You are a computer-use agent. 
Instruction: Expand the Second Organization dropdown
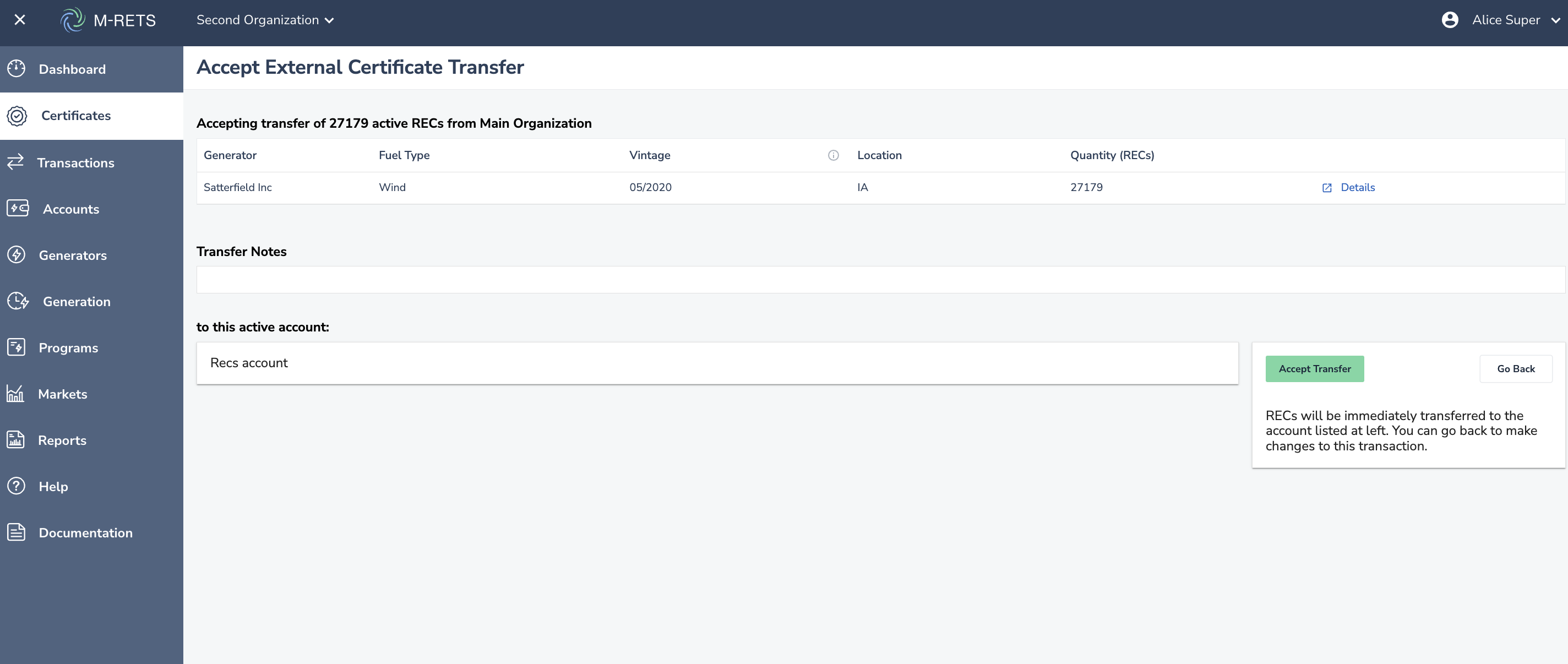point(265,20)
